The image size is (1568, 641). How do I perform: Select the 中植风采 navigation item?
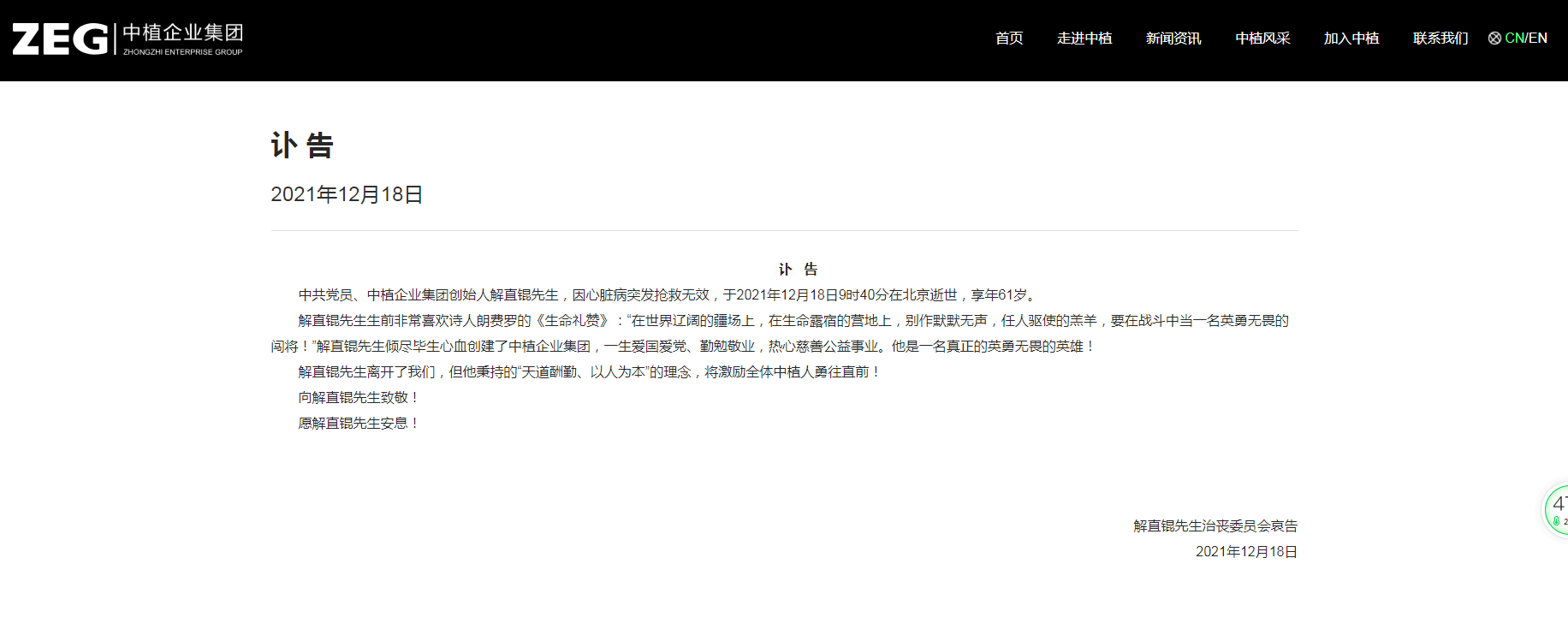[1262, 39]
